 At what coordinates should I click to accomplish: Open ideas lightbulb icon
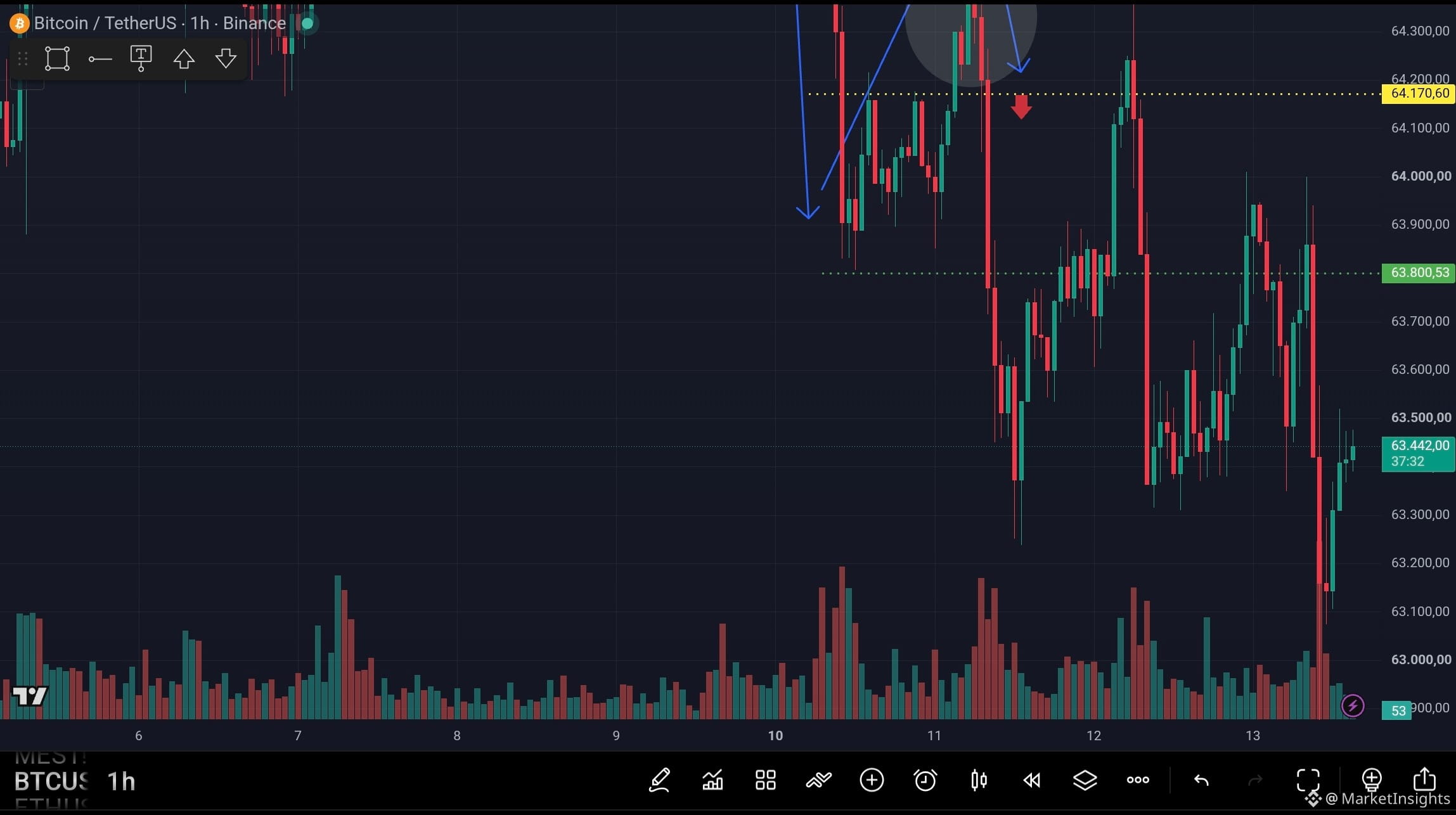click(1372, 780)
